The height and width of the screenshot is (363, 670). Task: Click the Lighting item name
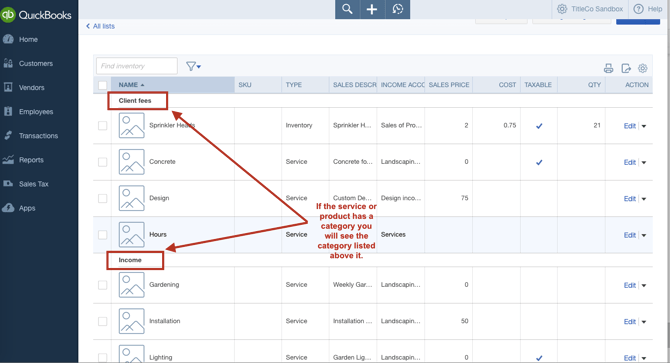(161, 357)
